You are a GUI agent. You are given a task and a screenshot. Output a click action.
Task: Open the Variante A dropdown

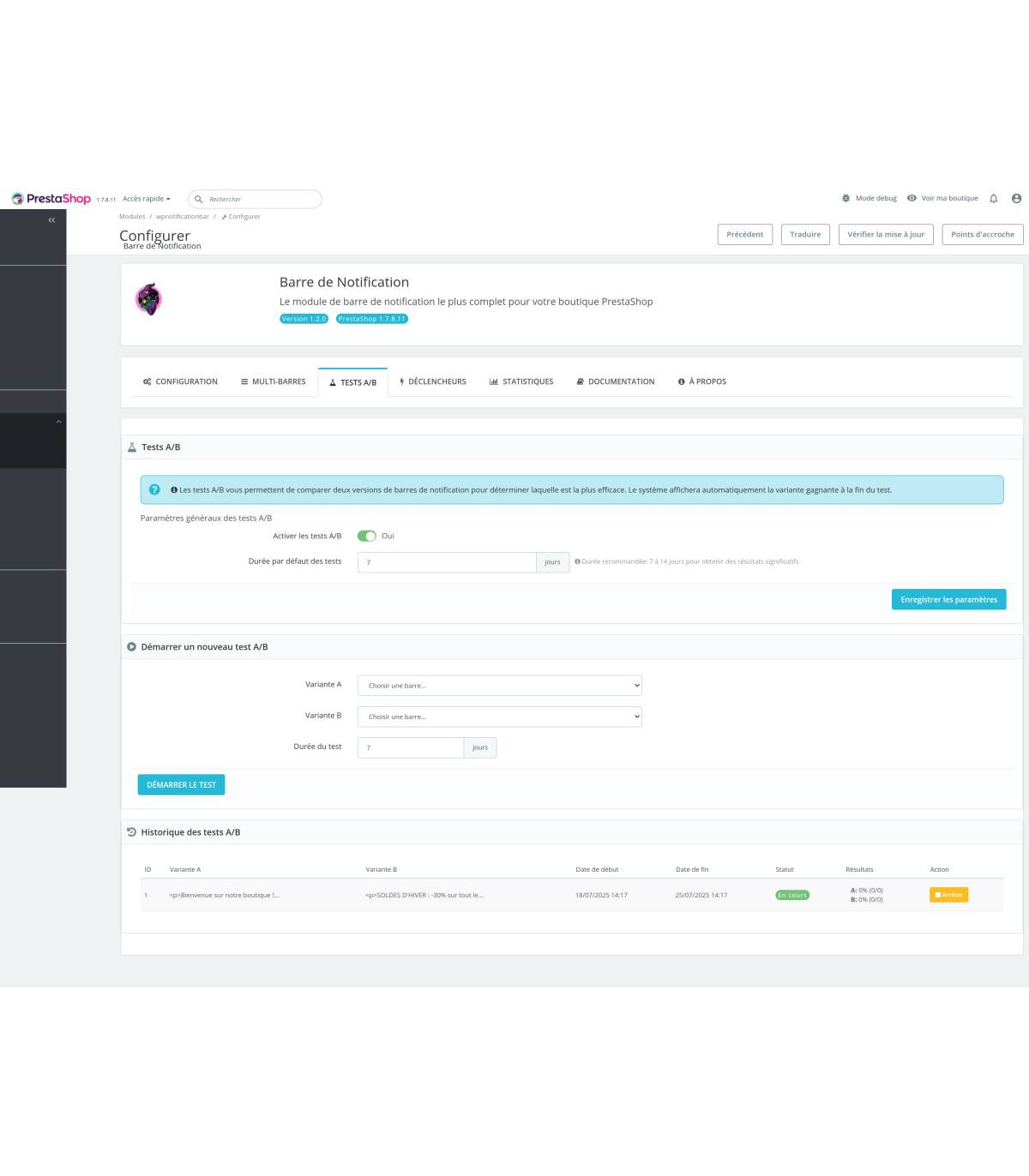click(x=499, y=686)
